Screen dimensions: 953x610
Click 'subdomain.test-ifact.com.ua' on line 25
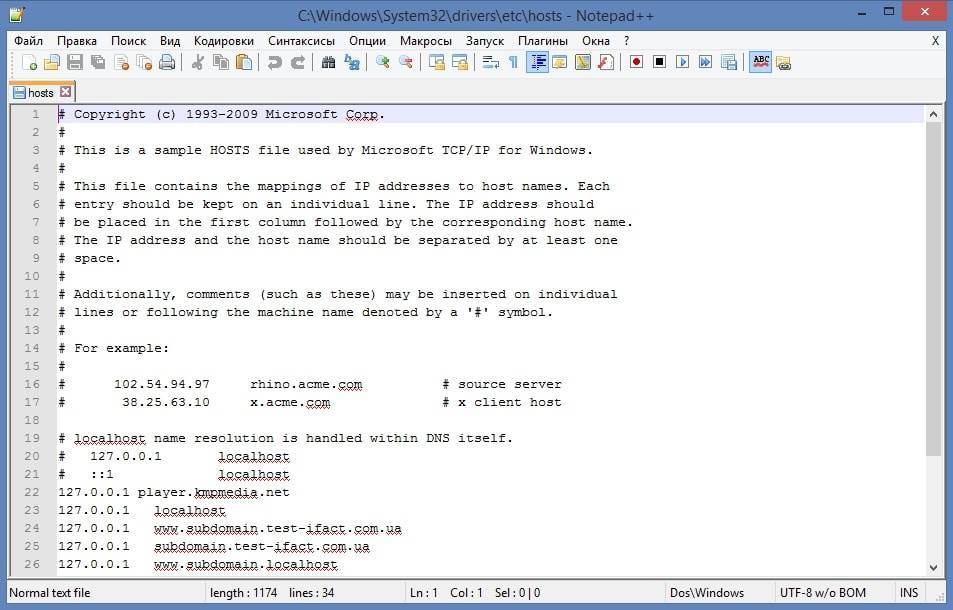click(x=261, y=546)
